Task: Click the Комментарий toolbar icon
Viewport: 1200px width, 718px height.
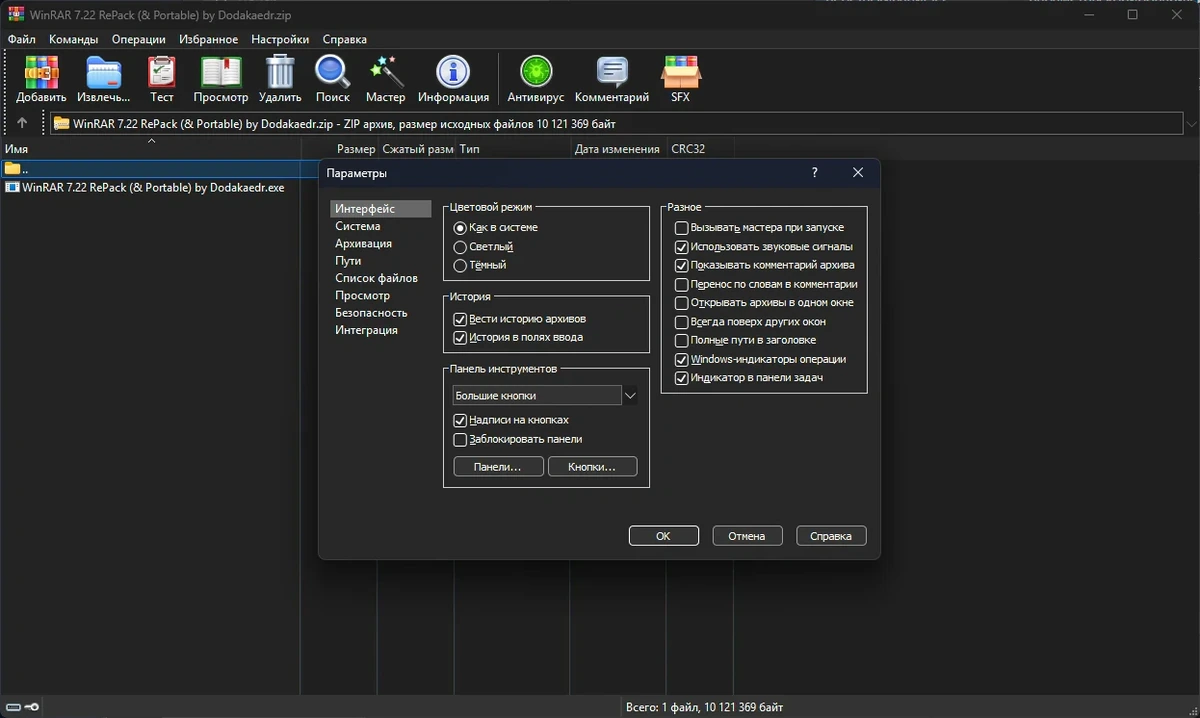Action: coord(612,79)
